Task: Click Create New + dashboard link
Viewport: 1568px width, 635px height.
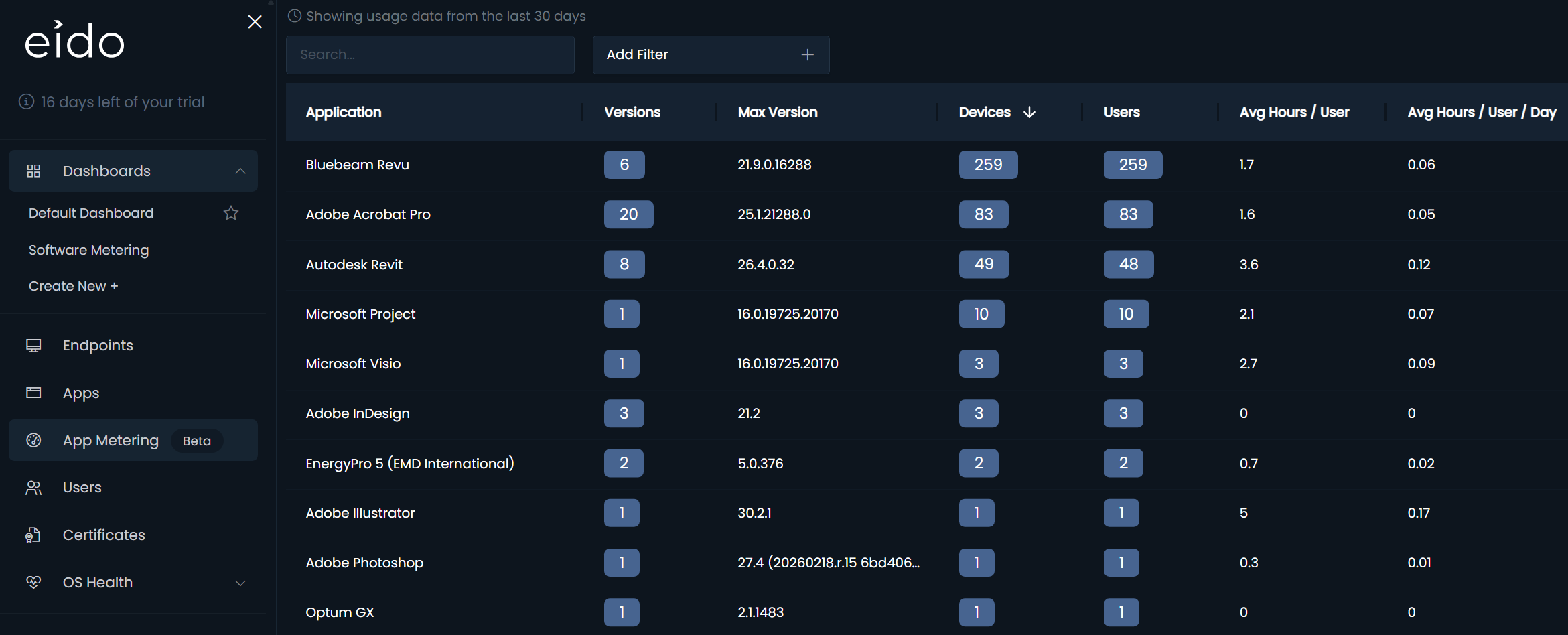Action: 74,286
